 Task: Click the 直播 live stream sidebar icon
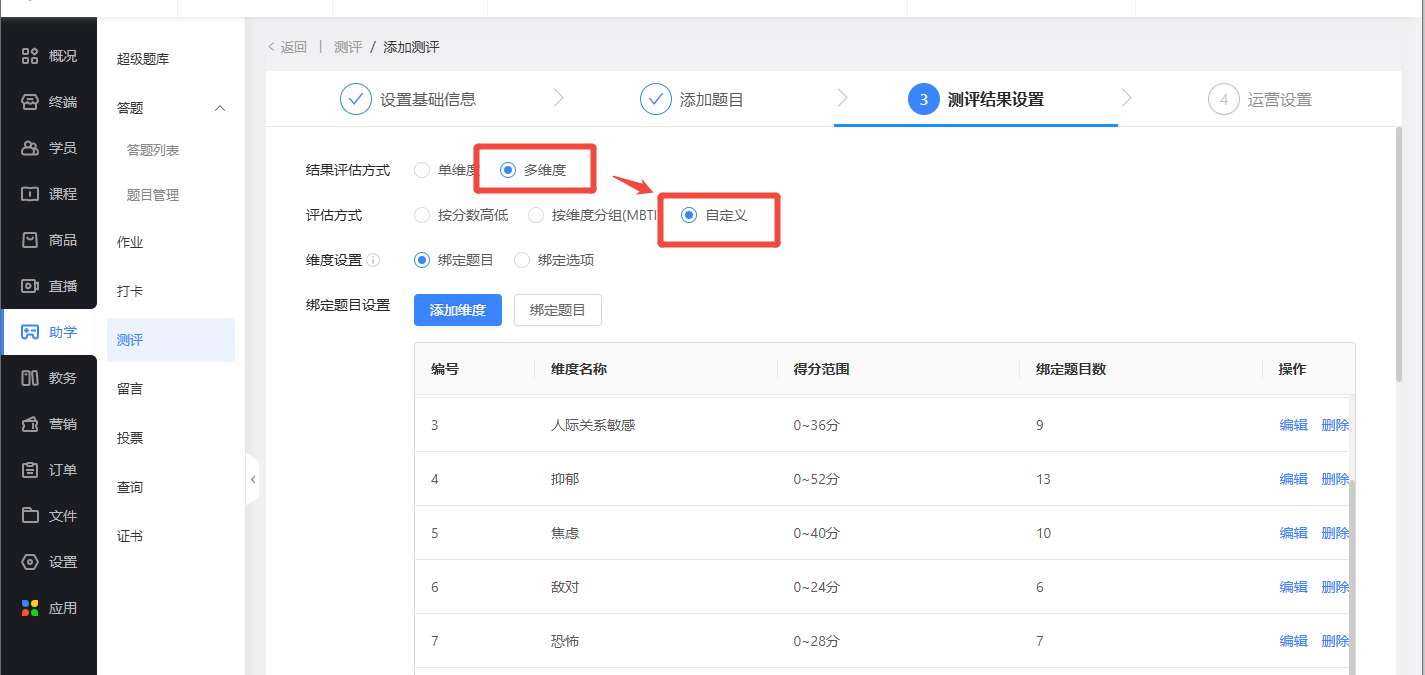click(x=30, y=286)
